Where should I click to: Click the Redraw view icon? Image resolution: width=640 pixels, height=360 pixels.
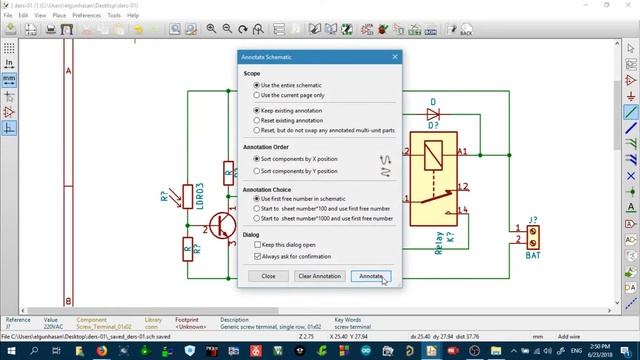243,29
